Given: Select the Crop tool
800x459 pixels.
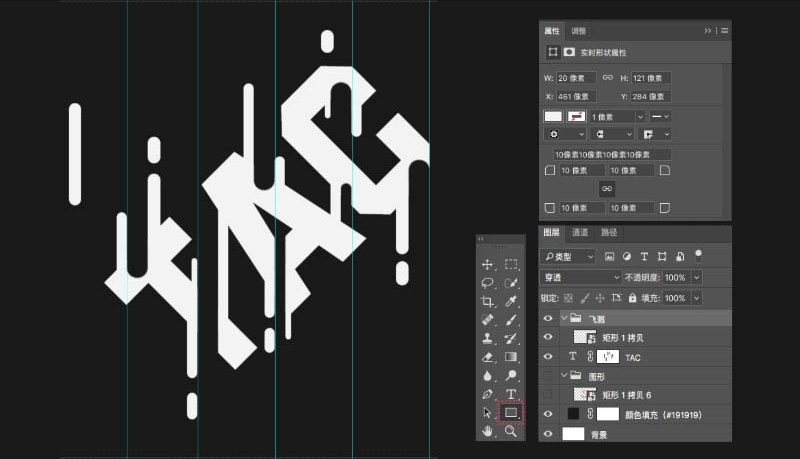Looking at the screenshot, I should pos(487,301).
